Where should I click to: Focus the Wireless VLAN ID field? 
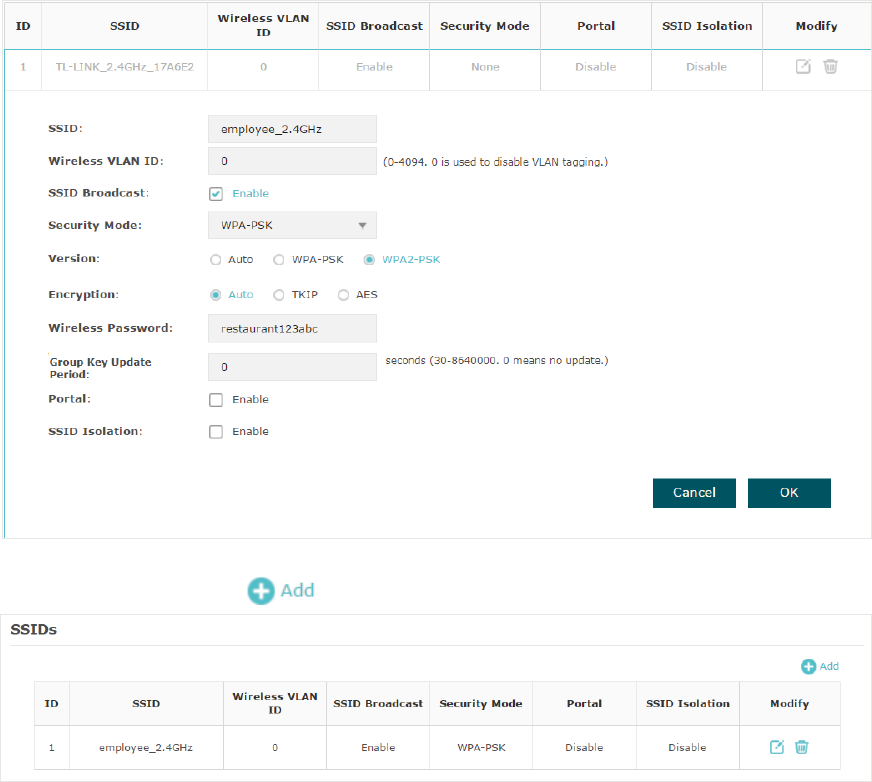coord(293,161)
